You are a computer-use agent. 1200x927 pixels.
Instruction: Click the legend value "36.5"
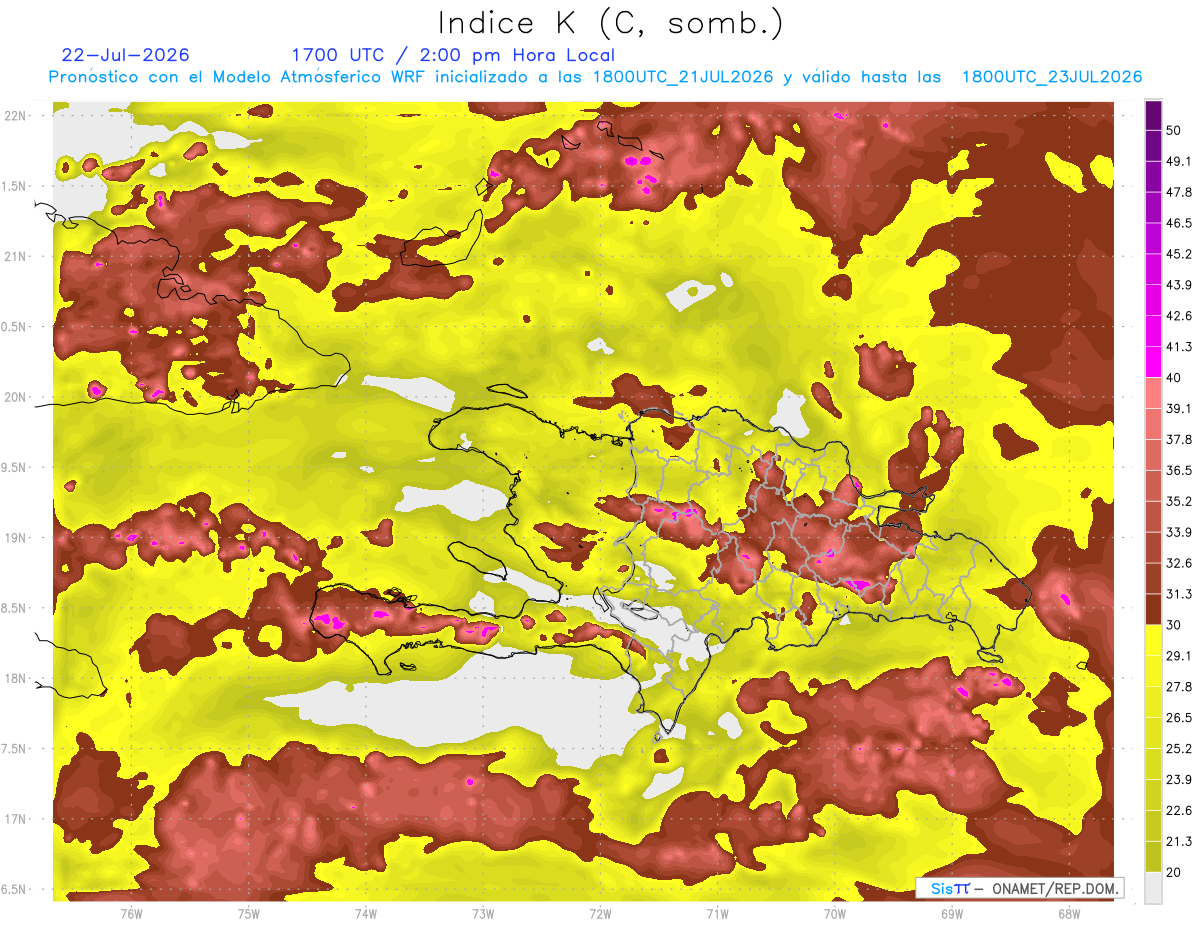click(x=1178, y=470)
